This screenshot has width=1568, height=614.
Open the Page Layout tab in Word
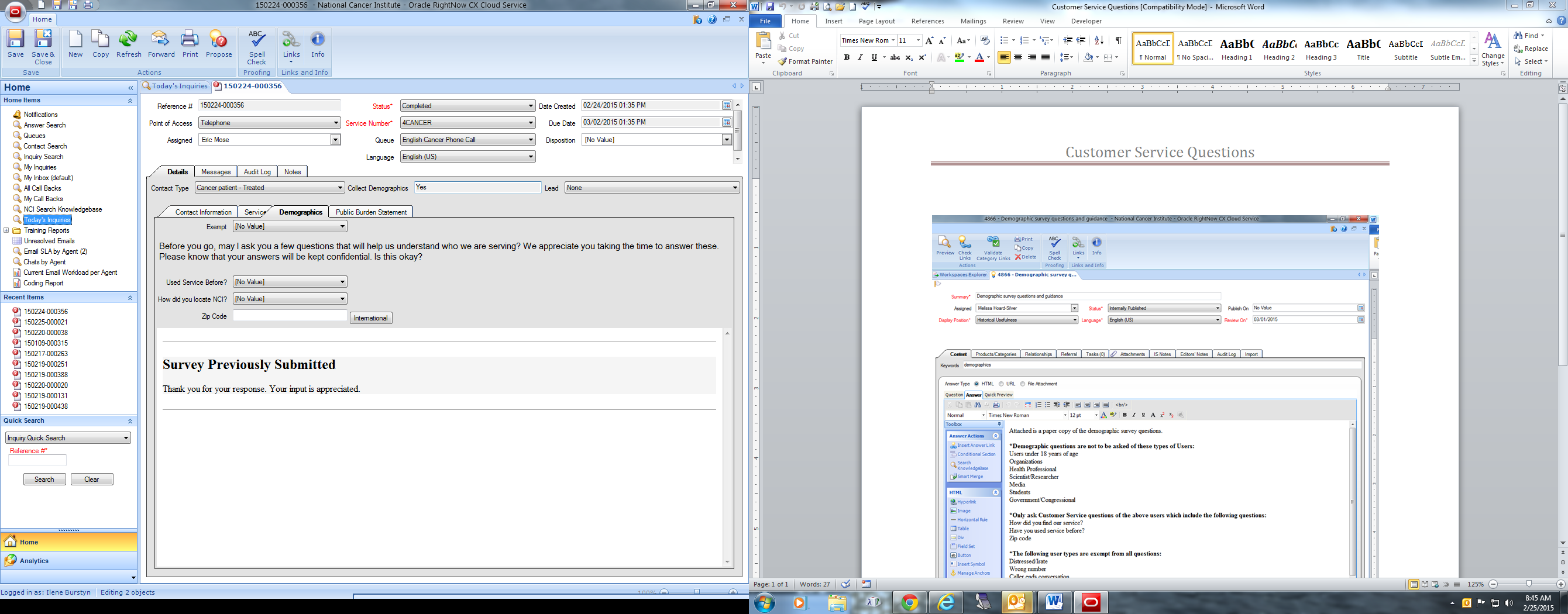pos(876,21)
